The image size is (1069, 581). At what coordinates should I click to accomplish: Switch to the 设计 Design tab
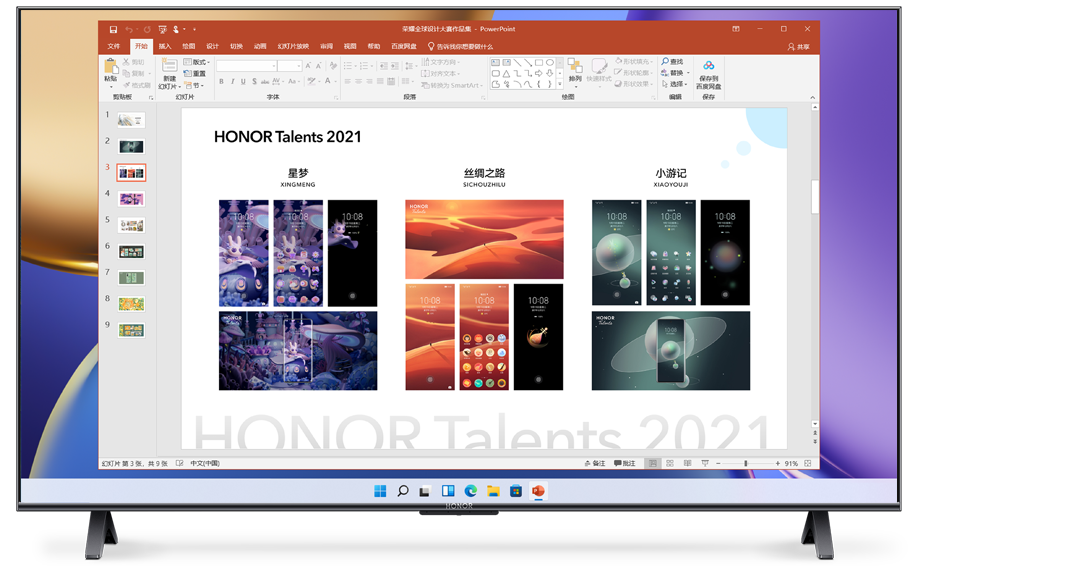pos(213,46)
